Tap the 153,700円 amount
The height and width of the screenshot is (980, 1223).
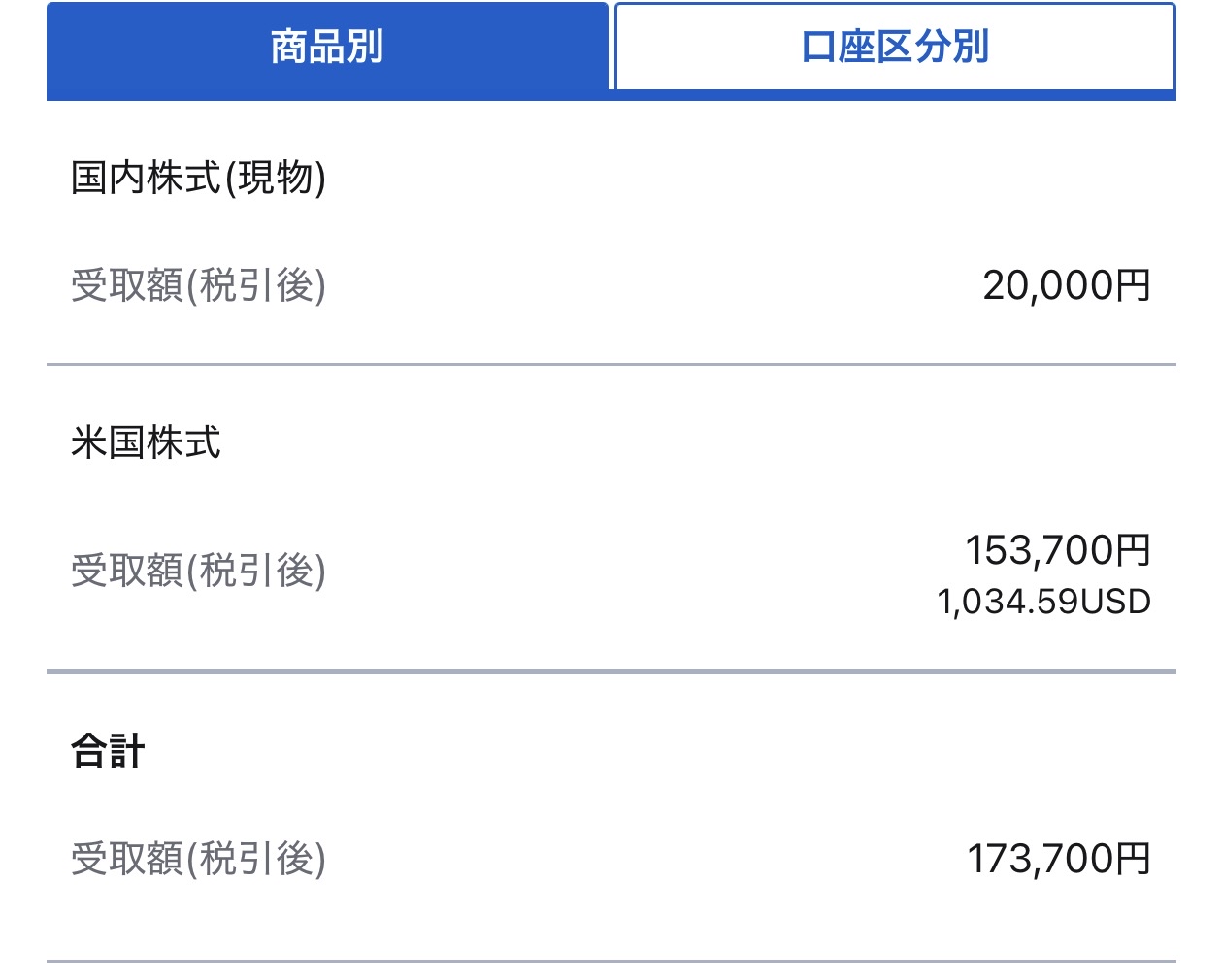point(1057,550)
